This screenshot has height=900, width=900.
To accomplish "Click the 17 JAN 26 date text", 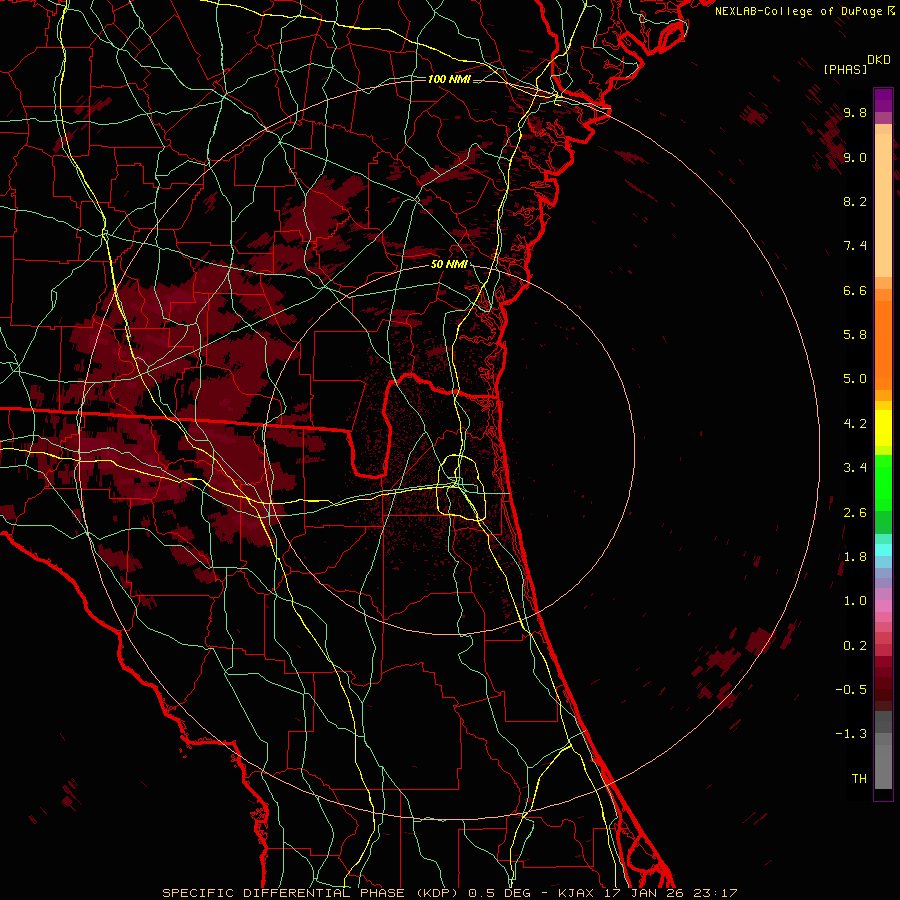I will click(x=643, y=893).
